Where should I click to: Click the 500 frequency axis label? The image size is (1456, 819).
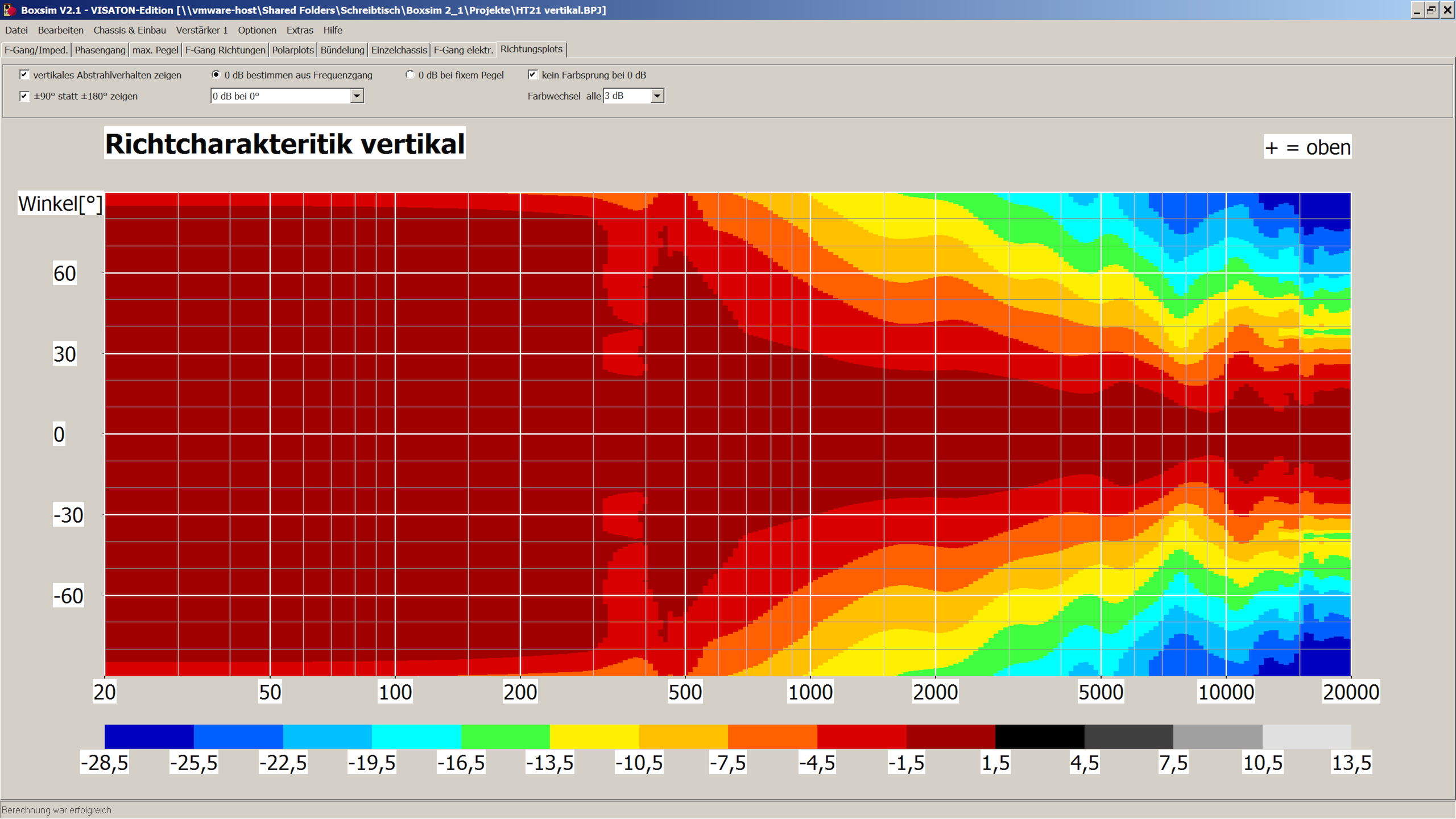[x=685, y=692]
